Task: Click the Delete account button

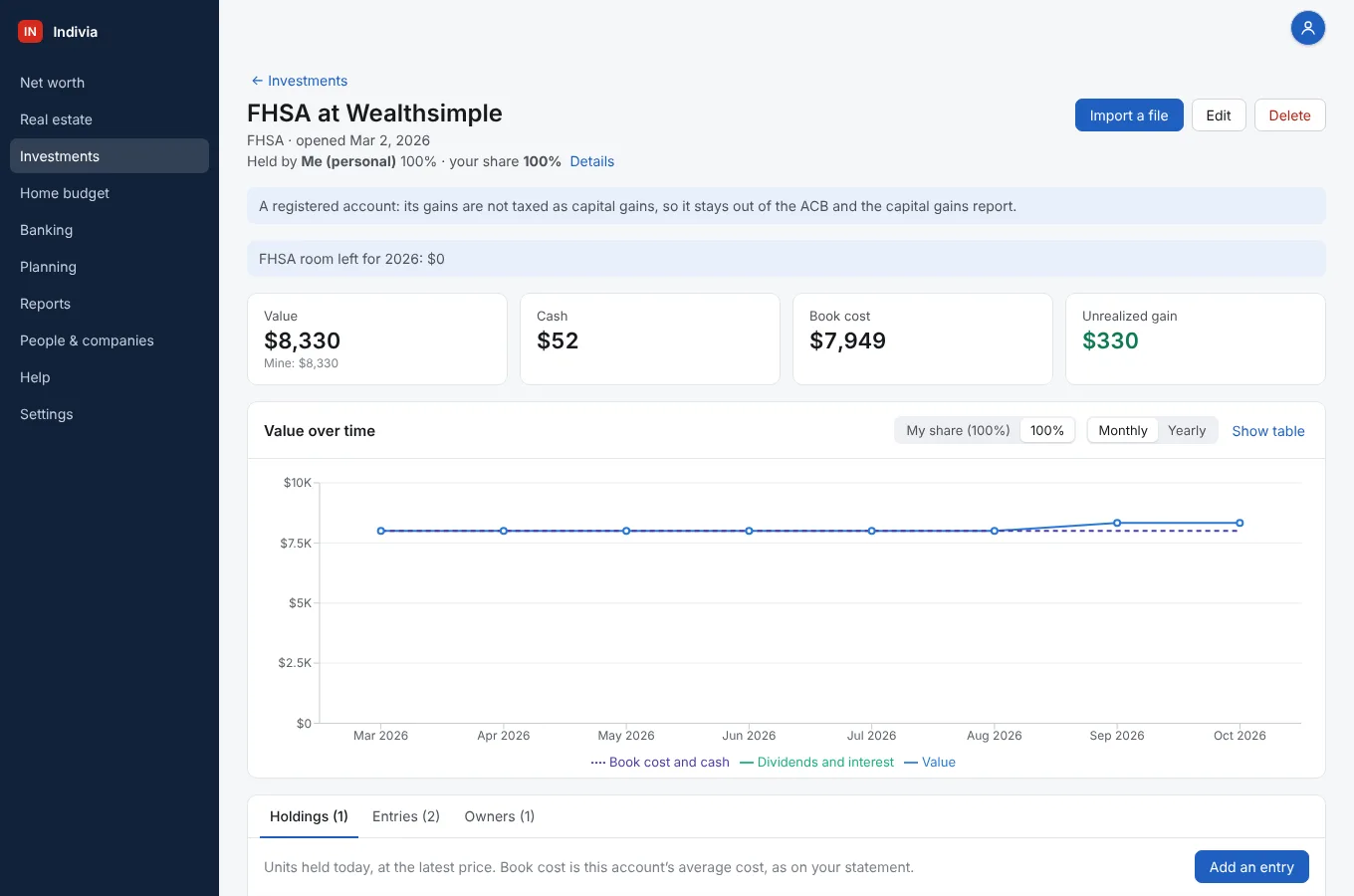Action: point(1289,115)
